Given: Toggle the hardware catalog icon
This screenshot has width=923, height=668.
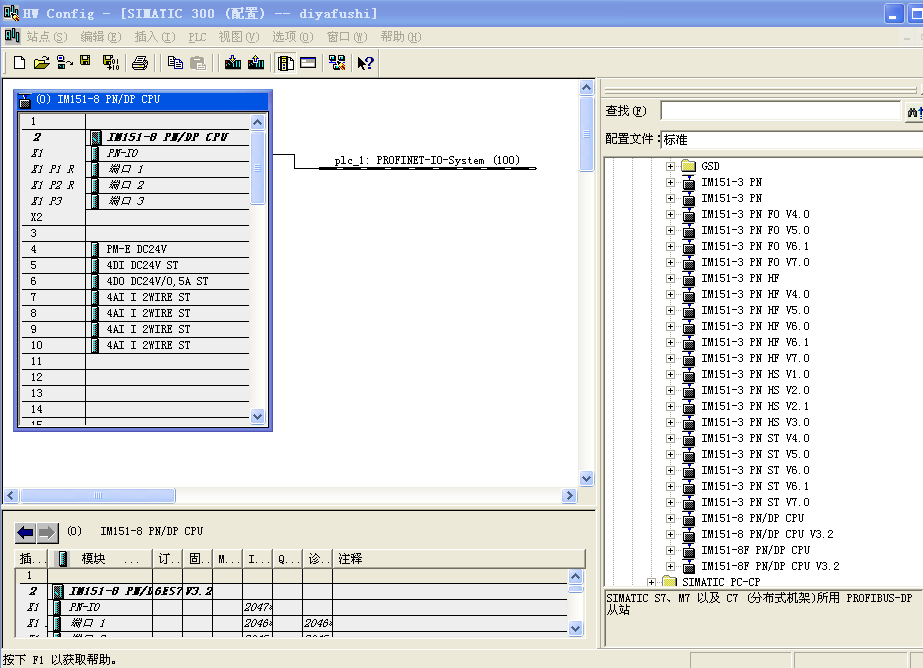Looking at the screenshot, I should (285, 63).
